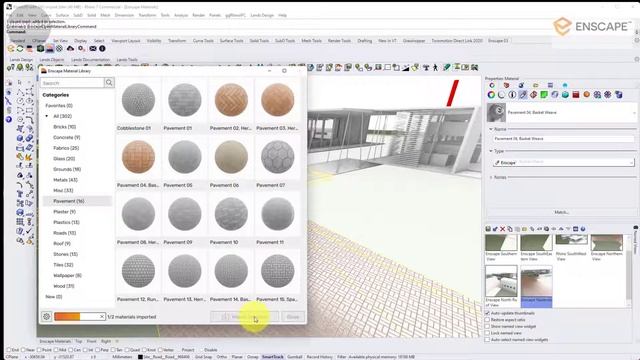Collapse the All (302) category tree
This screenshot has height=360, width=640.
point(47,116)
